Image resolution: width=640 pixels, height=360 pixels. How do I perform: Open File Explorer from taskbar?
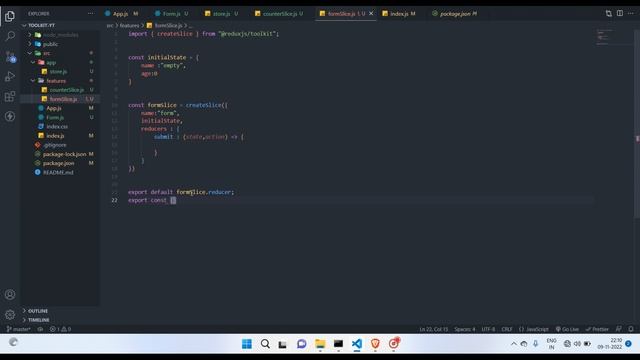click(320, 344)
